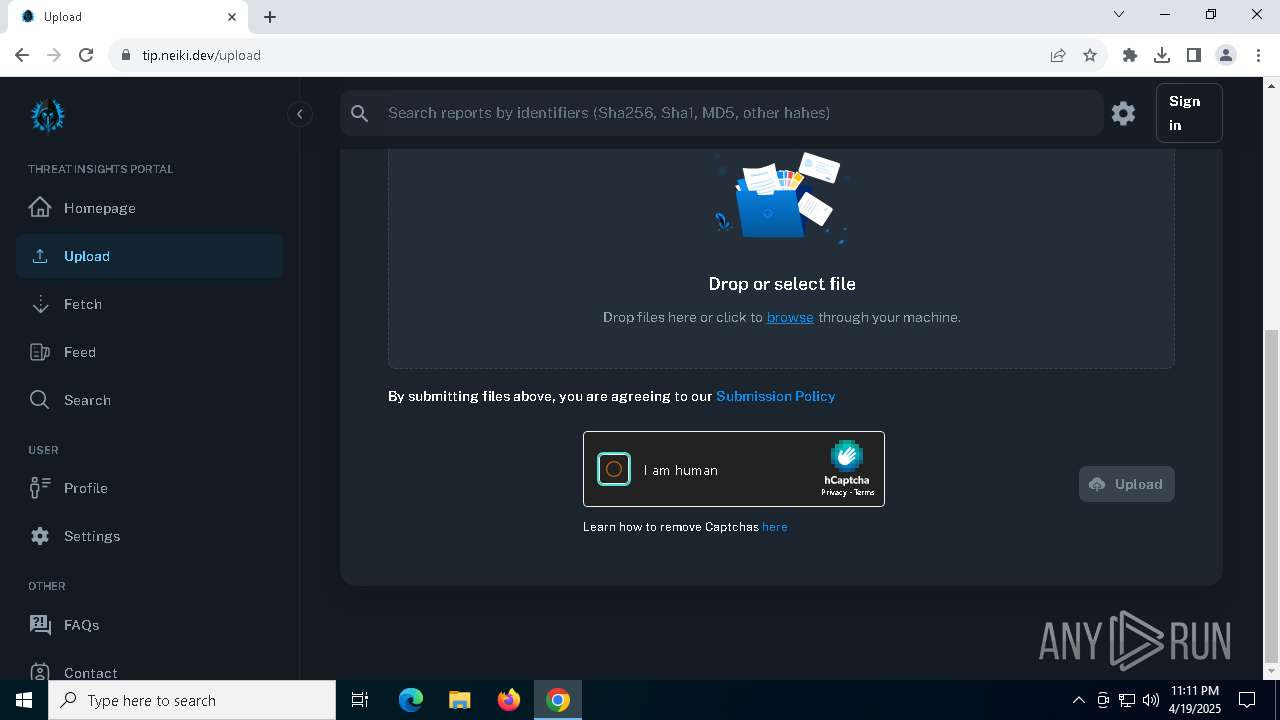1280x720 pixels.
Task: Open the Windows Start menu
Action: click(24, 700)
